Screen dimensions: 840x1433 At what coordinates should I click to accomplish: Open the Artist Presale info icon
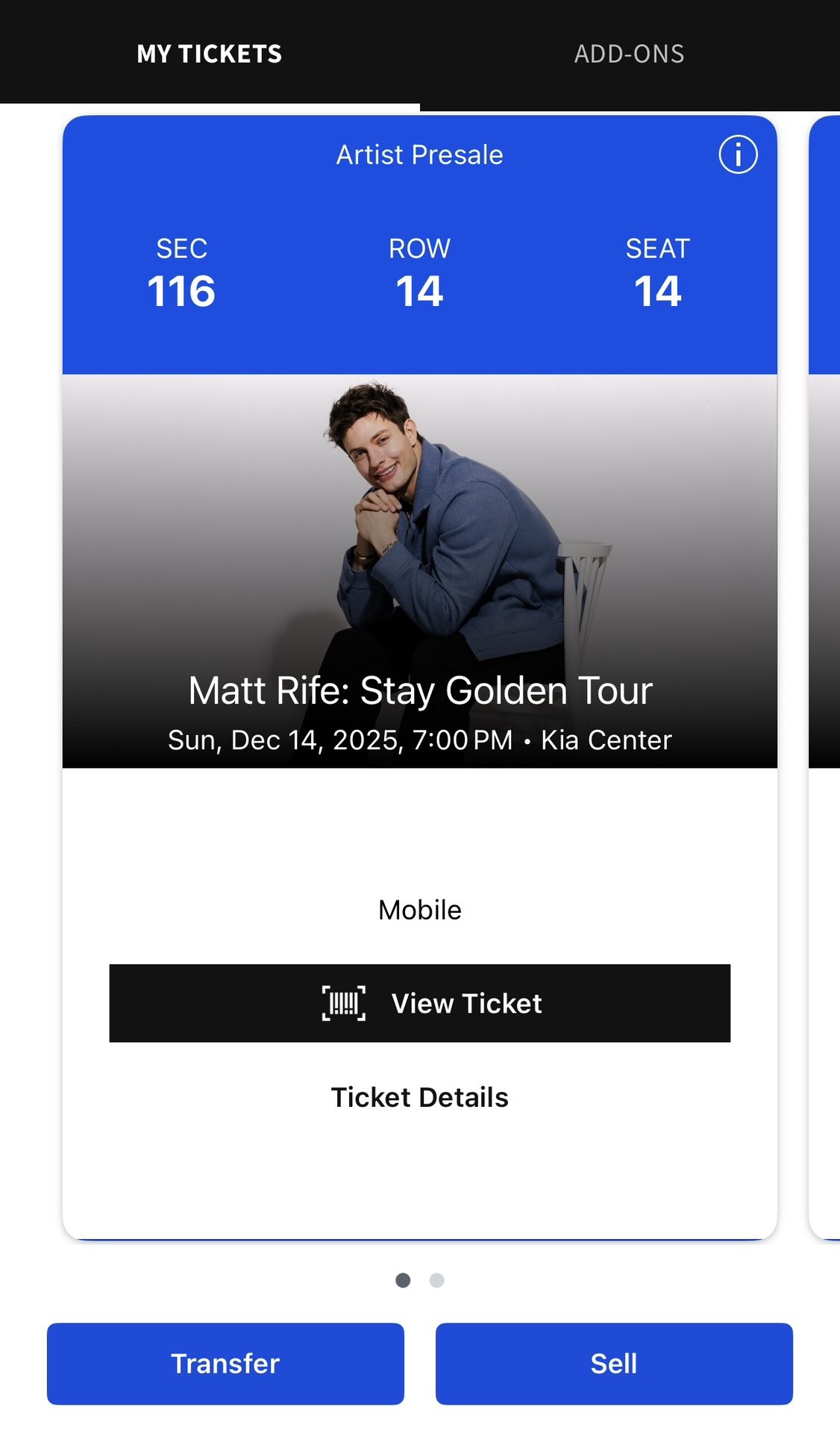click(x=737, y=154)
